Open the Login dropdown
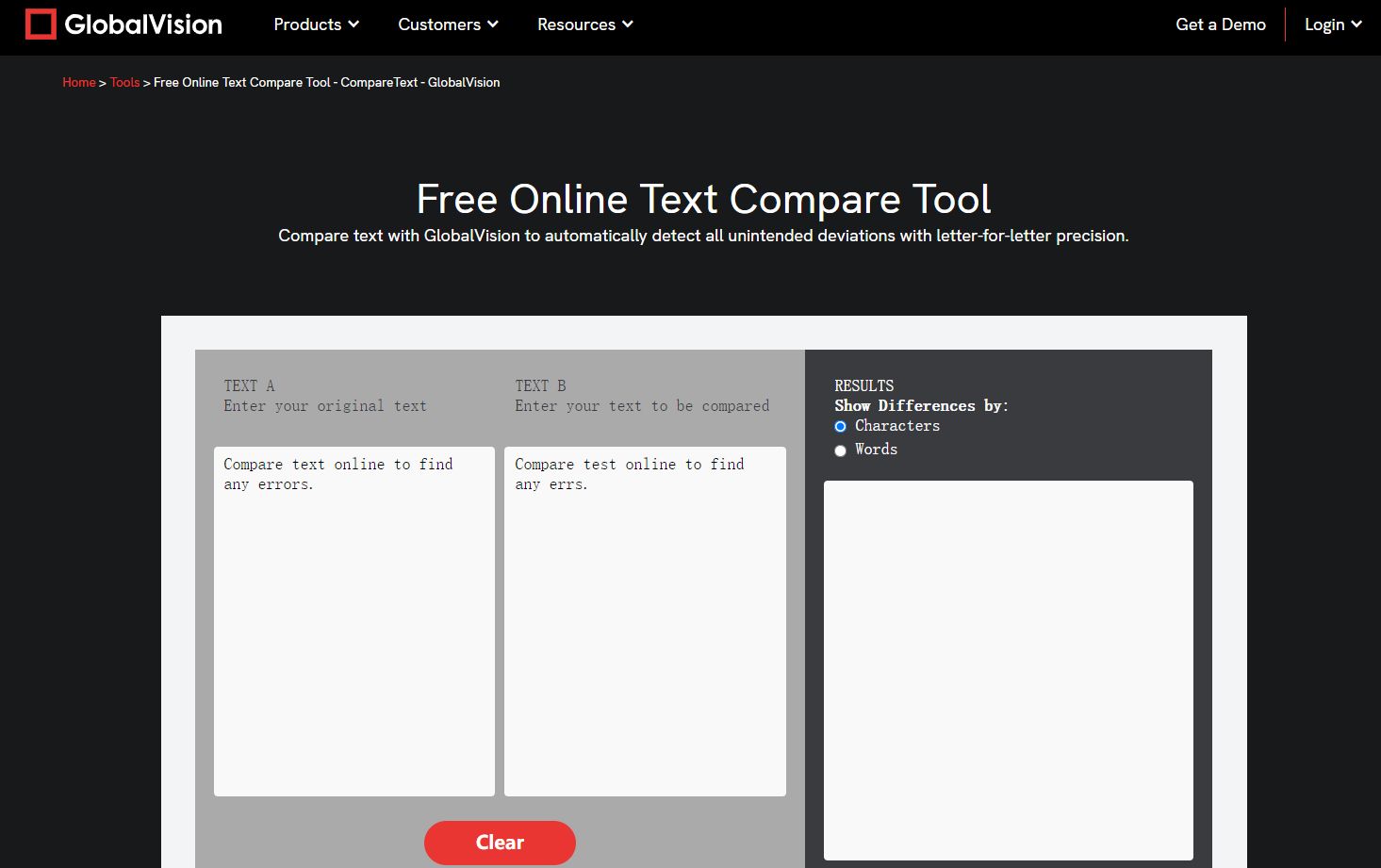The width and height of the screenshot is (1381, 868). [1333, 25]
